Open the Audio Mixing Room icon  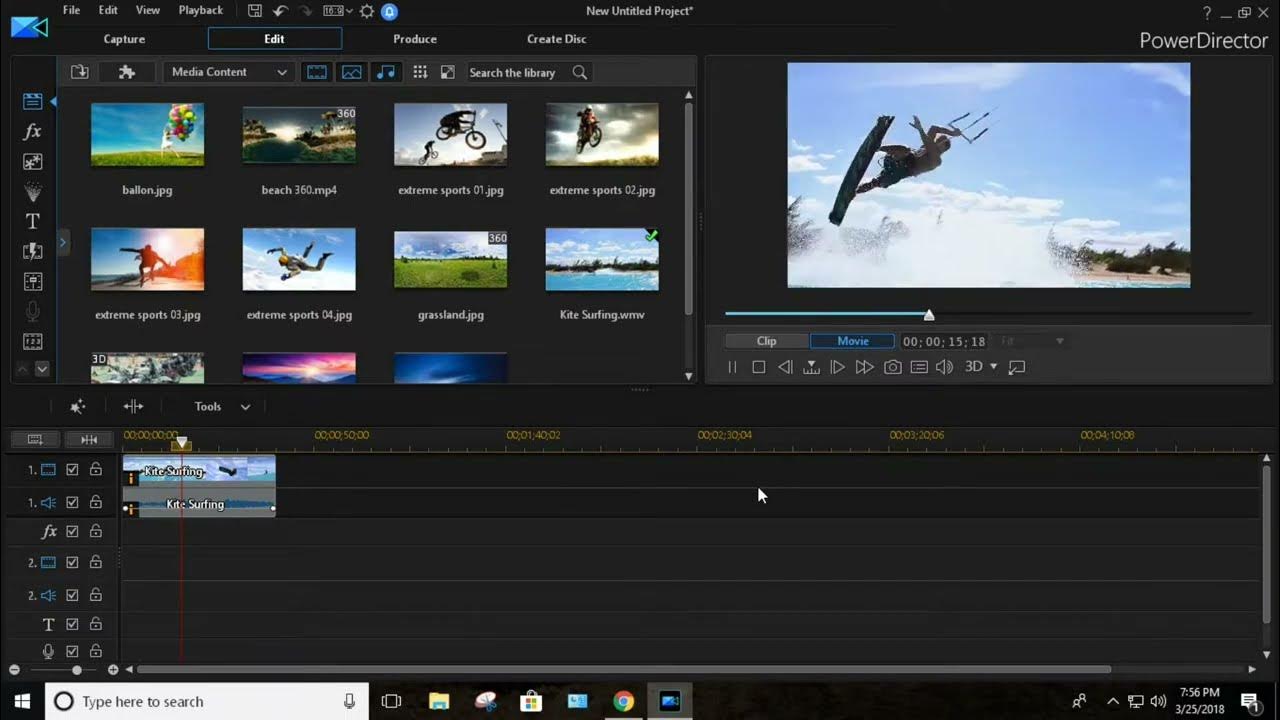coord(32,281)
